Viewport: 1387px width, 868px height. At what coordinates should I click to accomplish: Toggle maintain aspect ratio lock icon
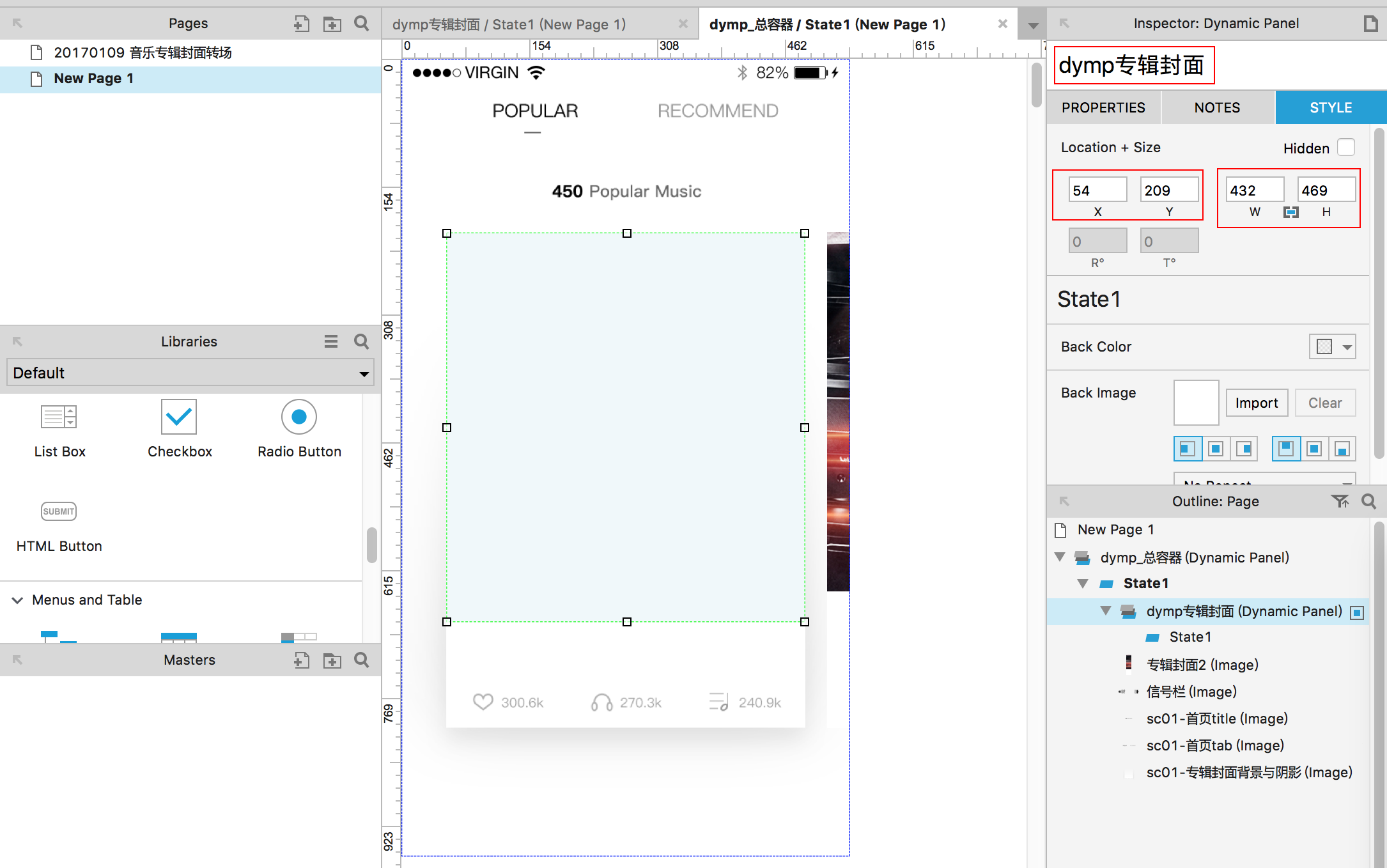tap(1290, 212)
